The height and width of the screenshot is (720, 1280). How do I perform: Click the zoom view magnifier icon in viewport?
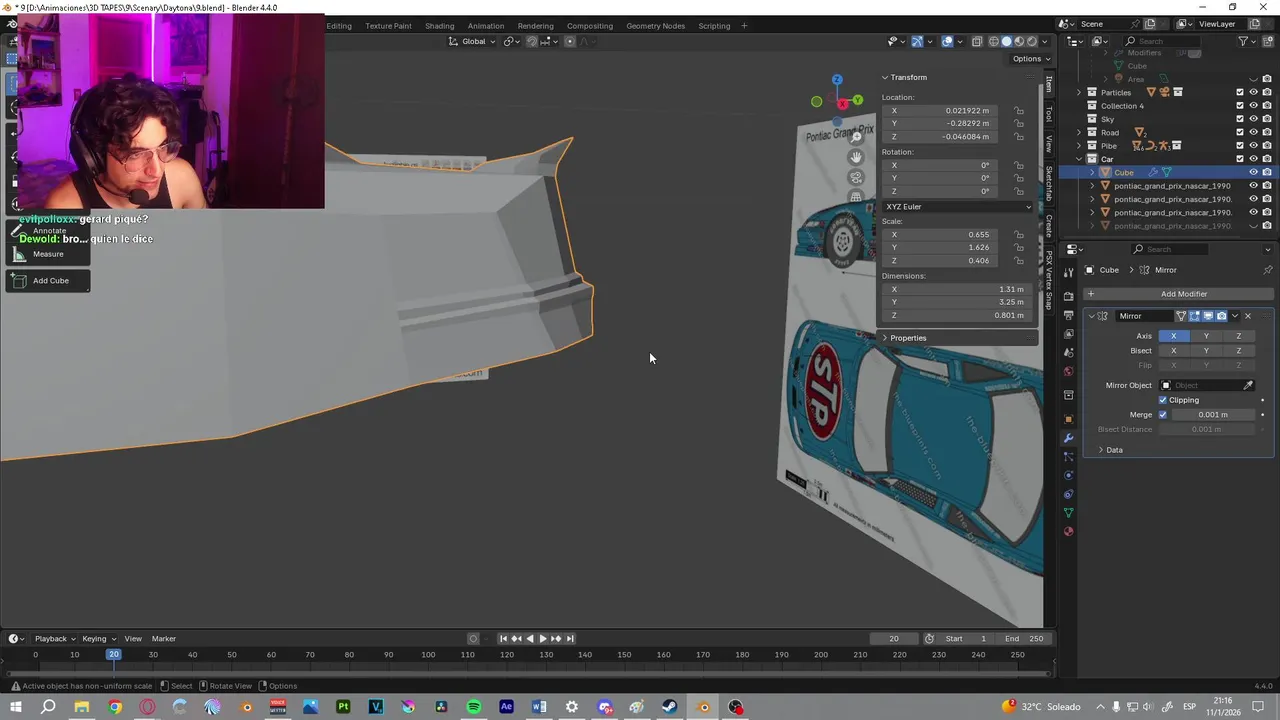pos(856,137)
